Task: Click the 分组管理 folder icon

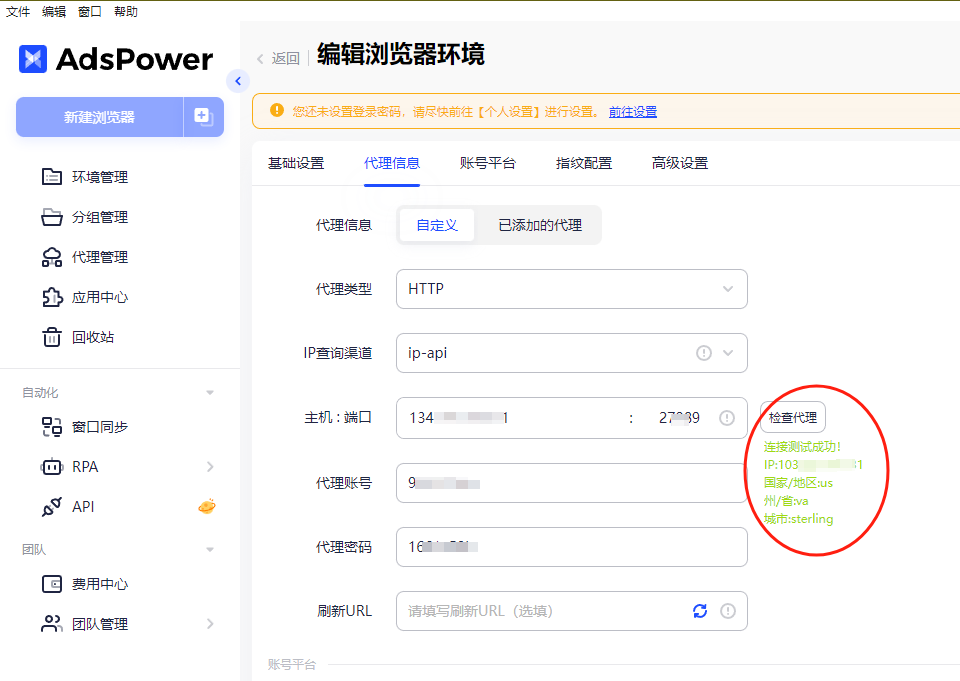Action: [51, 217]
